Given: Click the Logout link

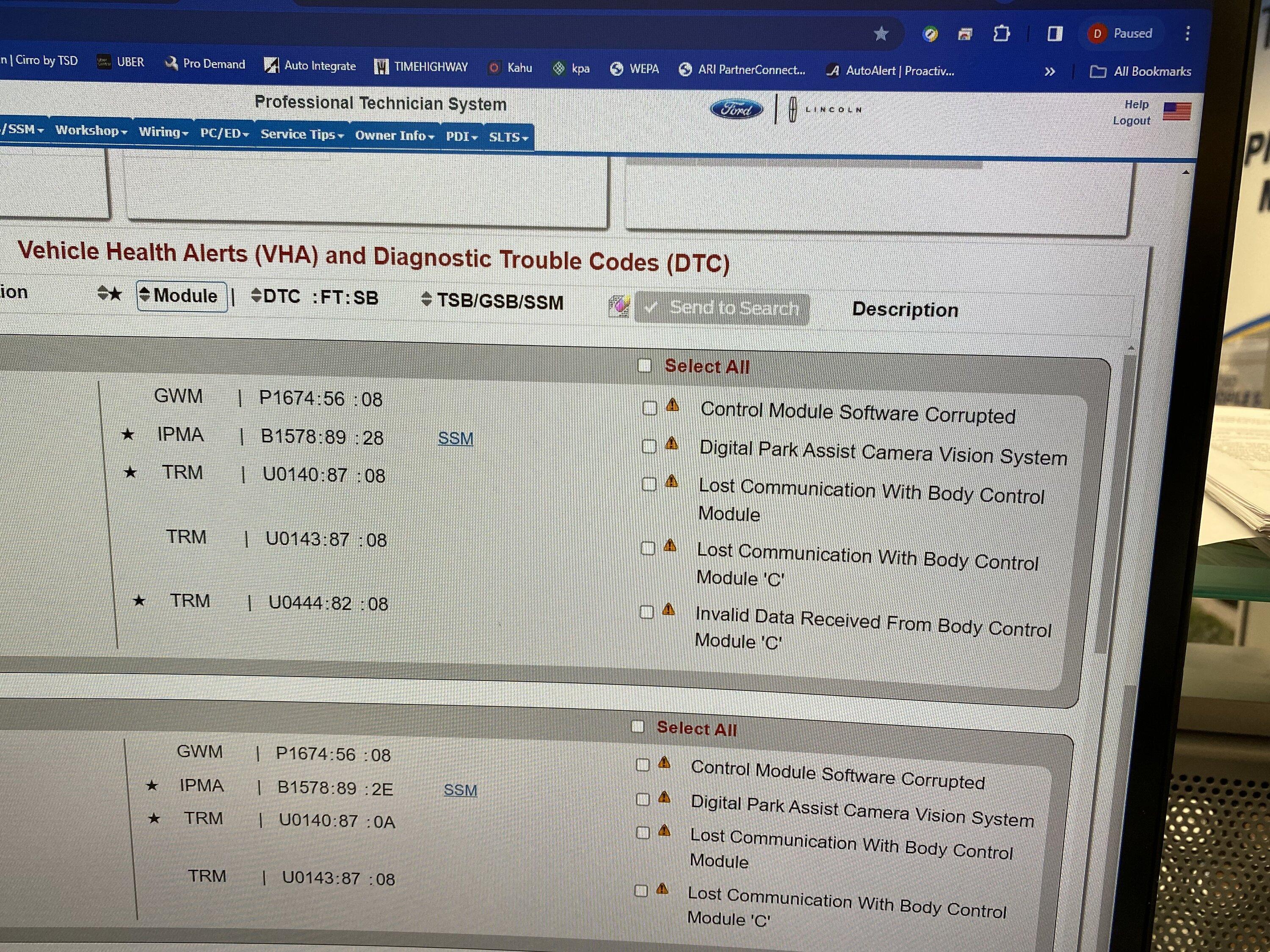Looking at the screenshot, I should point(1131,121).
